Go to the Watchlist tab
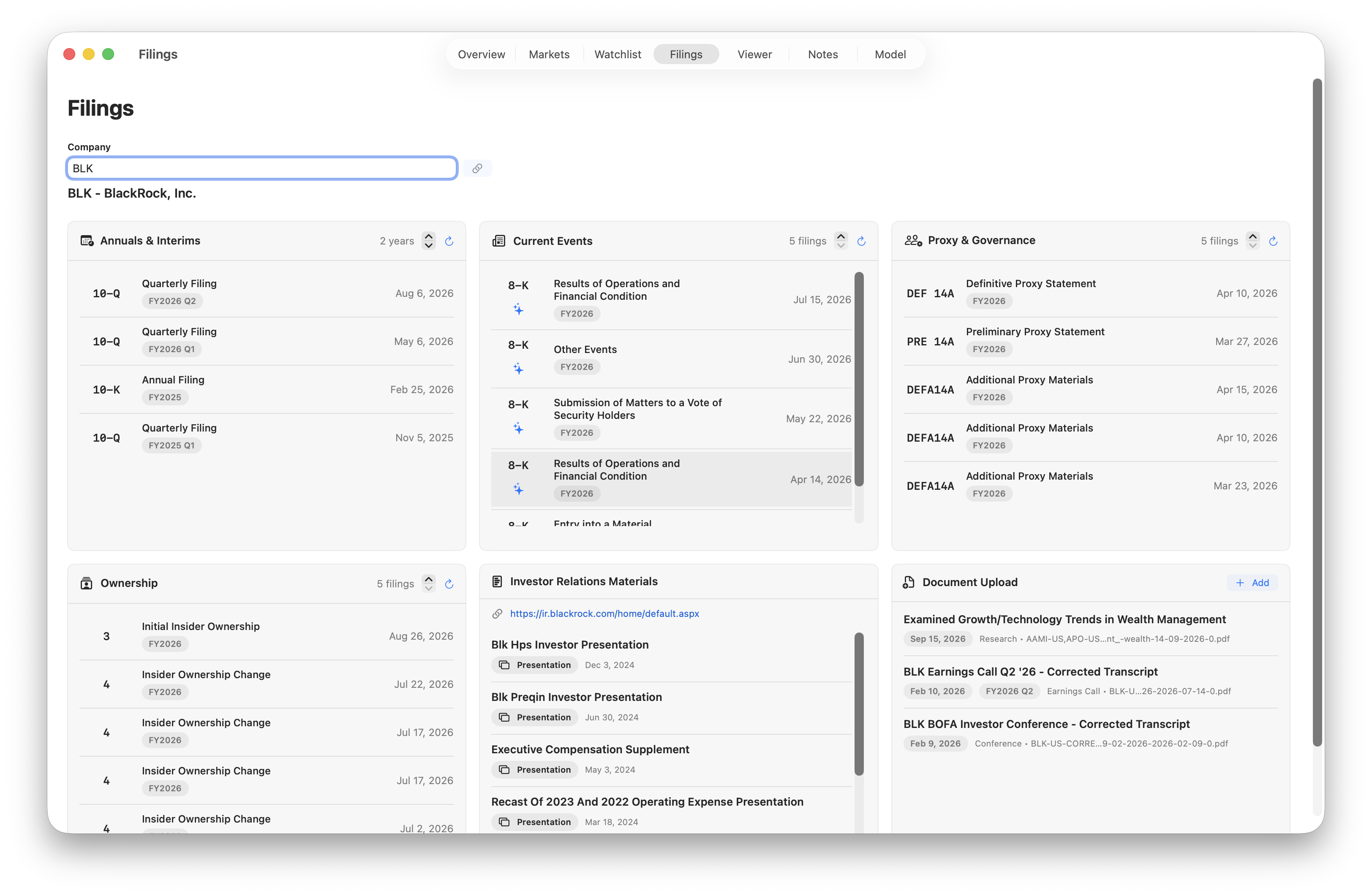 (618, 54)
